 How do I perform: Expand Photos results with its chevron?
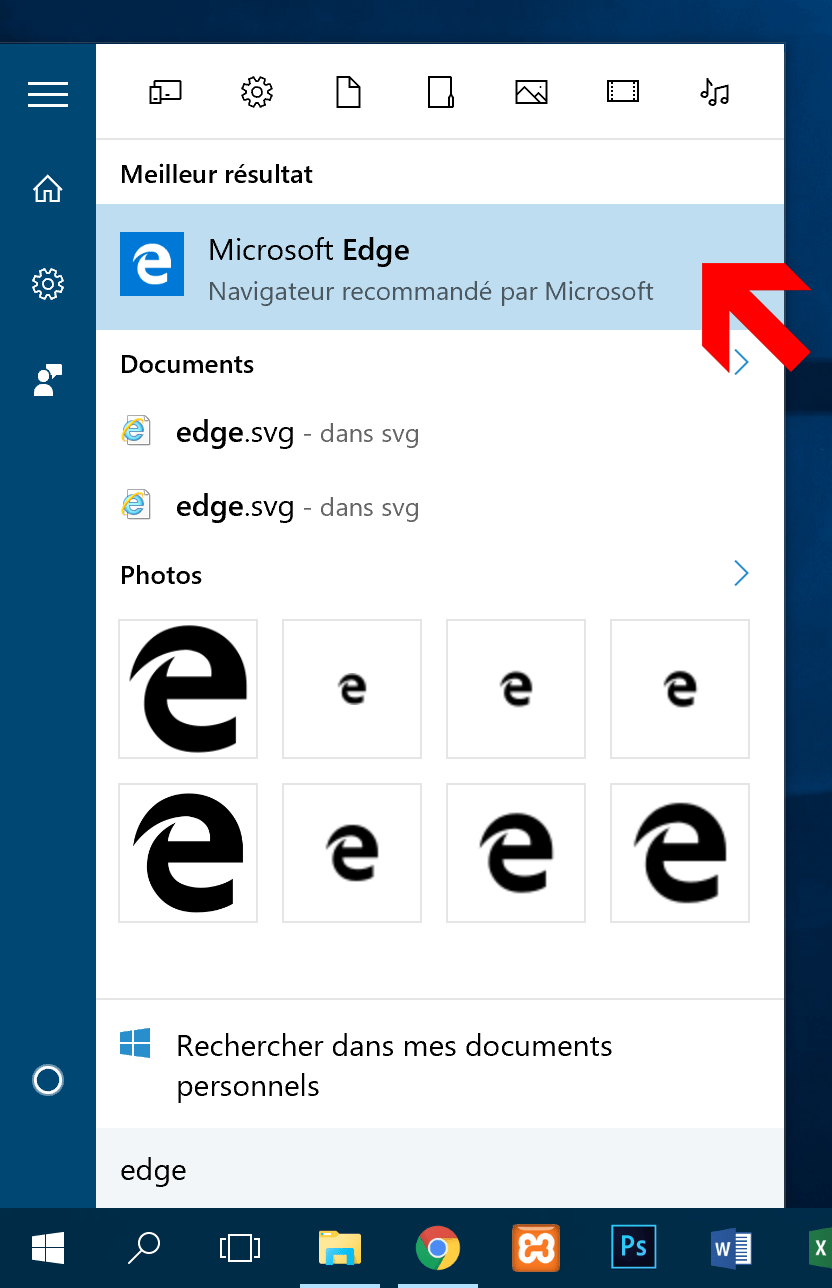coord(741,573)
